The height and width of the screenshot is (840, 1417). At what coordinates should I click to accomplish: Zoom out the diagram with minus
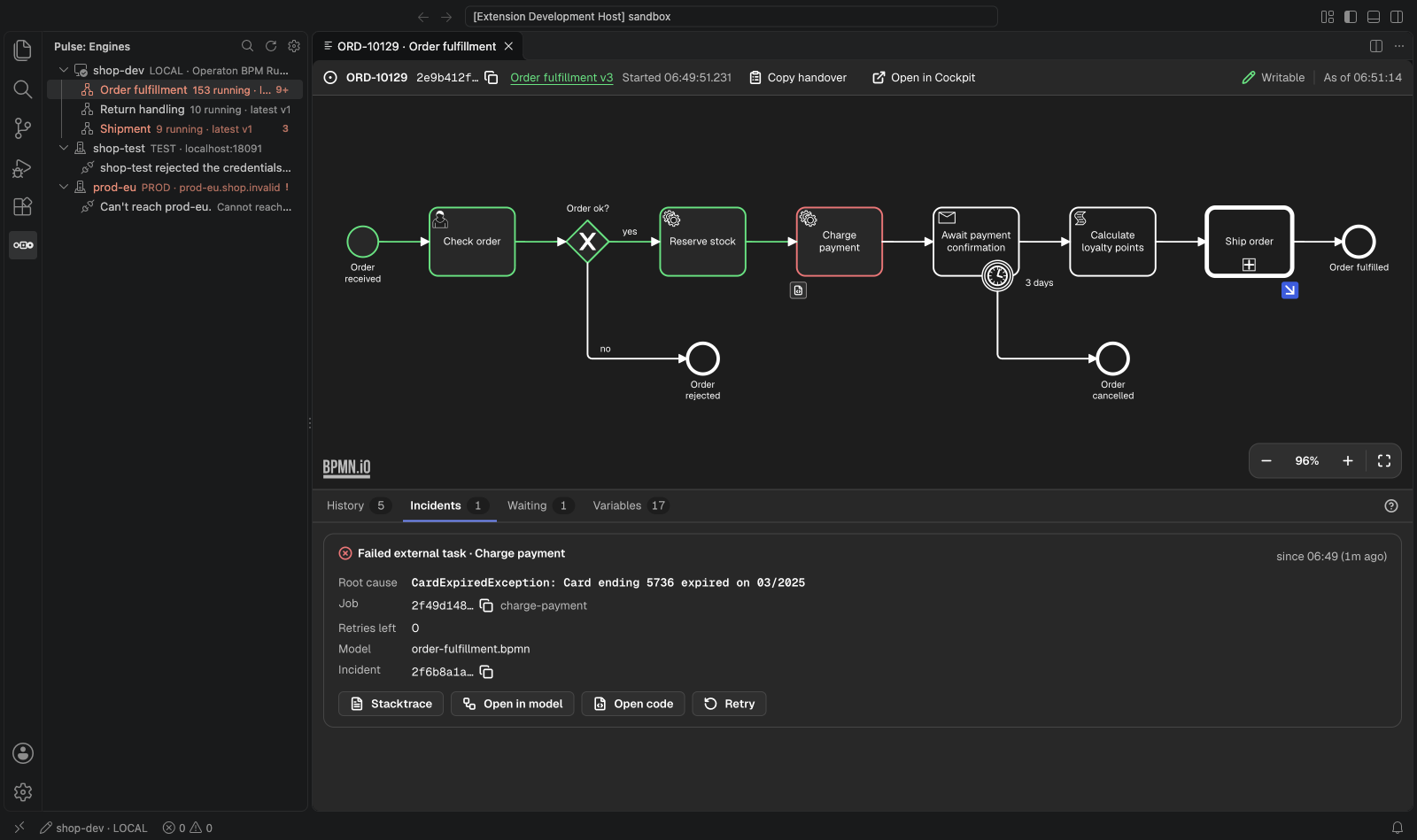point(1266,461)
